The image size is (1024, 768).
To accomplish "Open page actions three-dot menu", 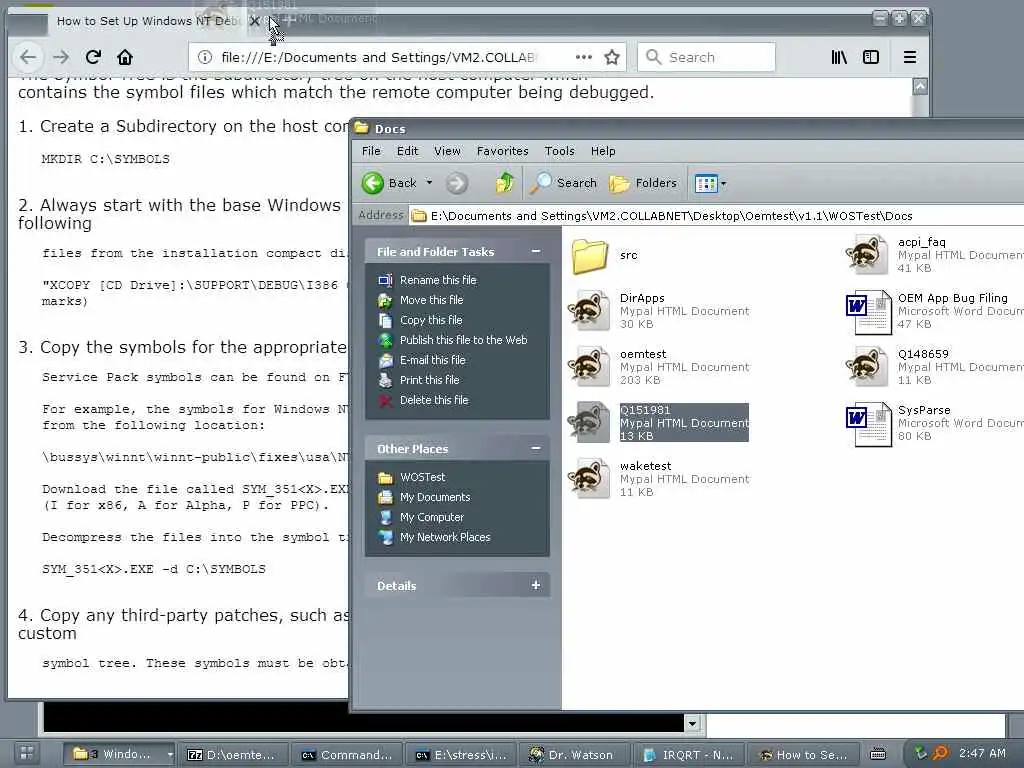I will [584, 57].
